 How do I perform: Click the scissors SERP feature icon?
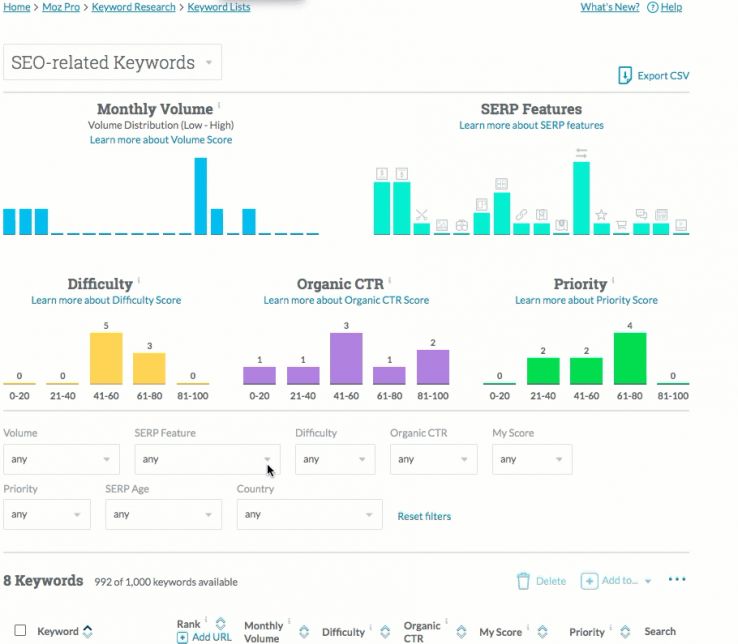pyautogui.click(x=421, y=215)
